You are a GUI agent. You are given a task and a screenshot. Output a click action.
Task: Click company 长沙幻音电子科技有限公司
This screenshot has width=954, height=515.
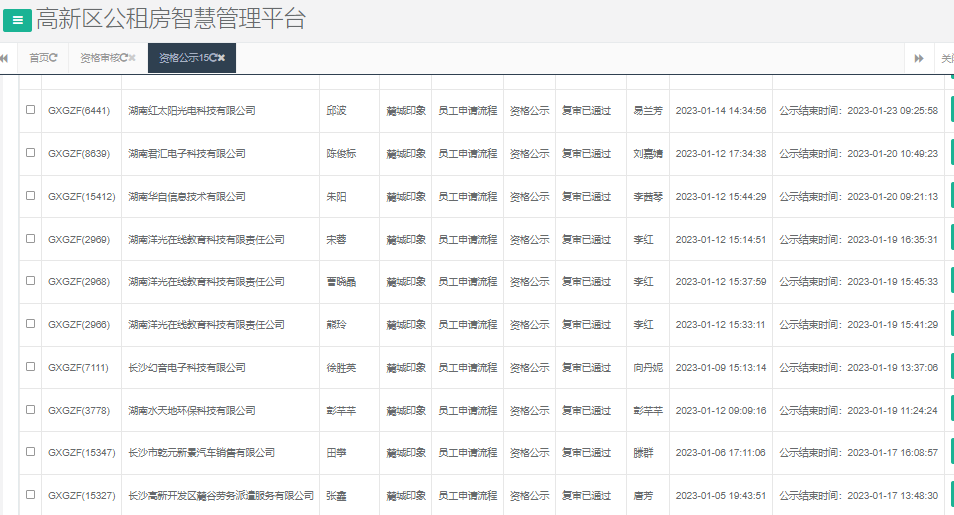point(187,368)
